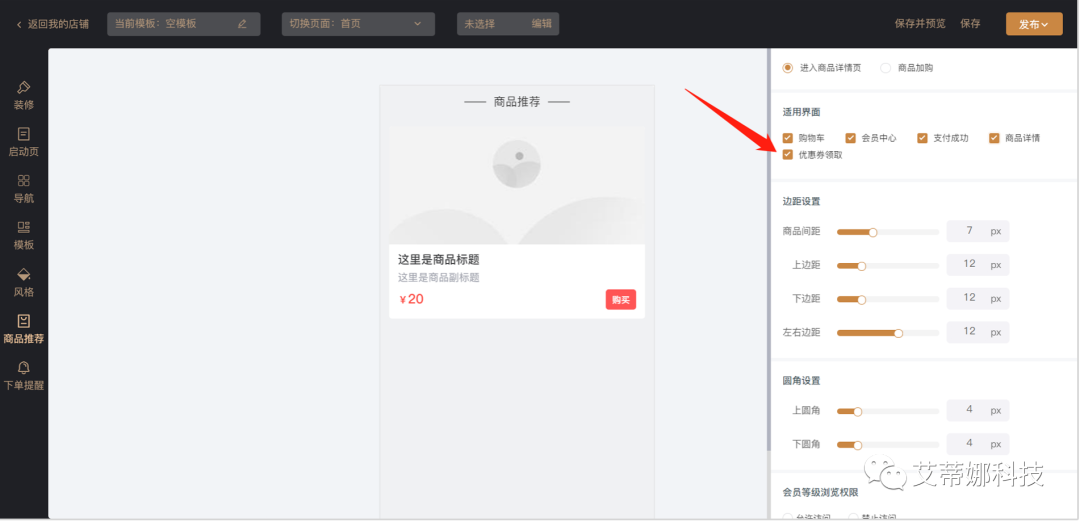Click the 保存 save button
Image resolution: width=1080 pixels, height=522 pixels.
click(970, 23)
